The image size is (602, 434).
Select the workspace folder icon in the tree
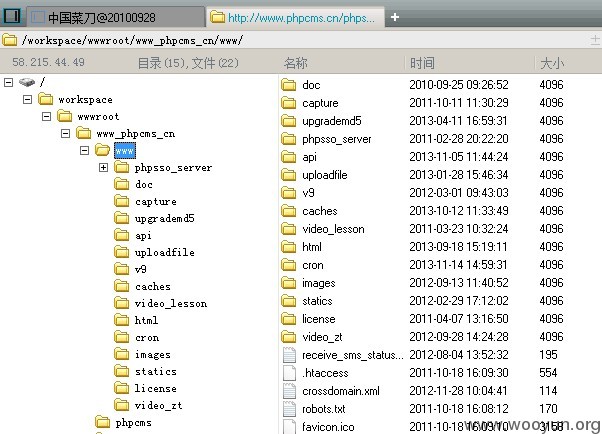[46, 99]
